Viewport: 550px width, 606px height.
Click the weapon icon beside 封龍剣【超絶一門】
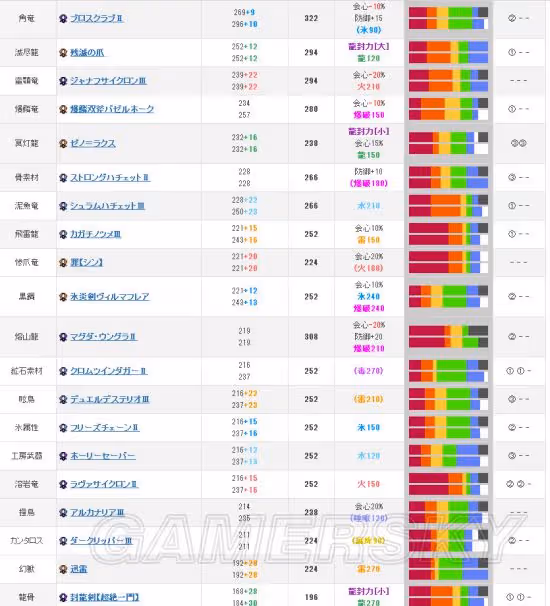click(63, 597)
